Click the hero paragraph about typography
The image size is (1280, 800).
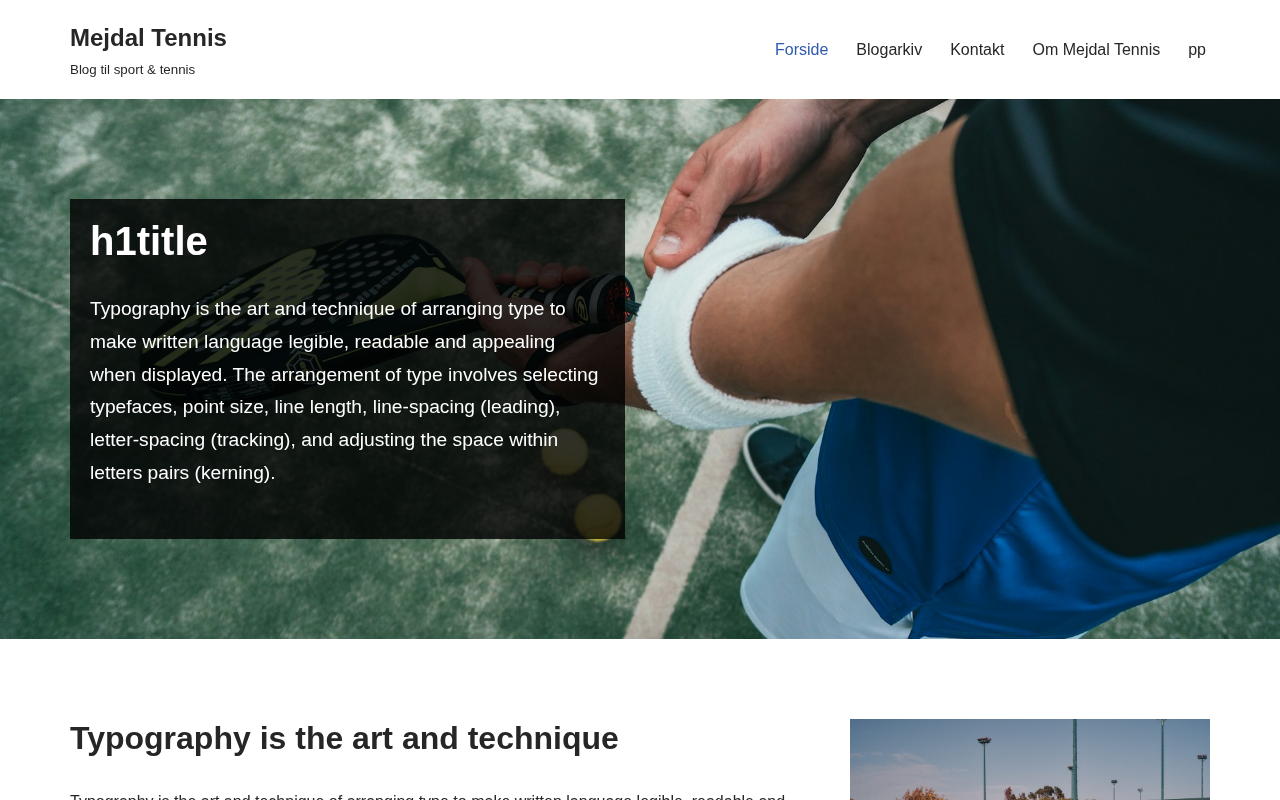(345, 391)
